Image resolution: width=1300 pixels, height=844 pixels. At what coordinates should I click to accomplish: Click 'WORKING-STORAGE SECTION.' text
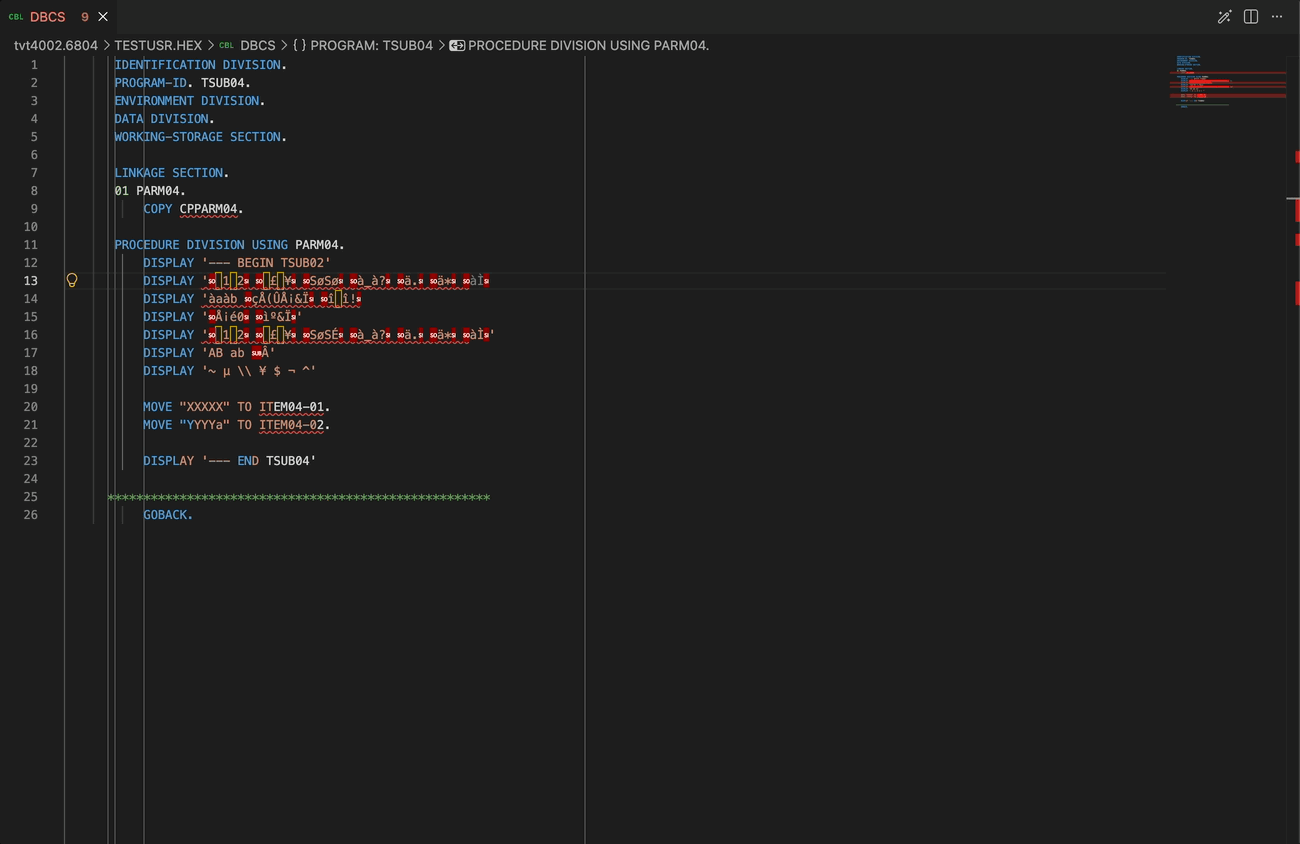(x=201, y=136)
